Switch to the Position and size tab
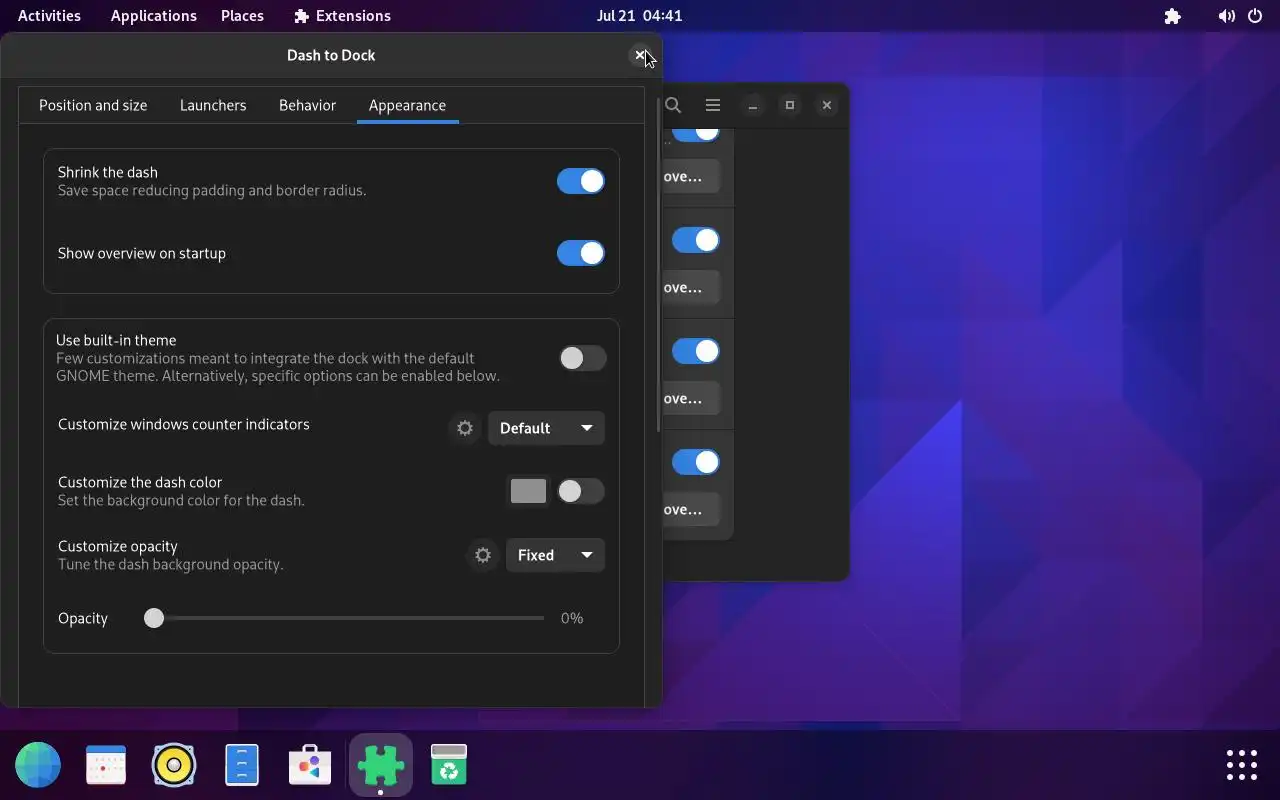1280x800 pixels. 93,105
